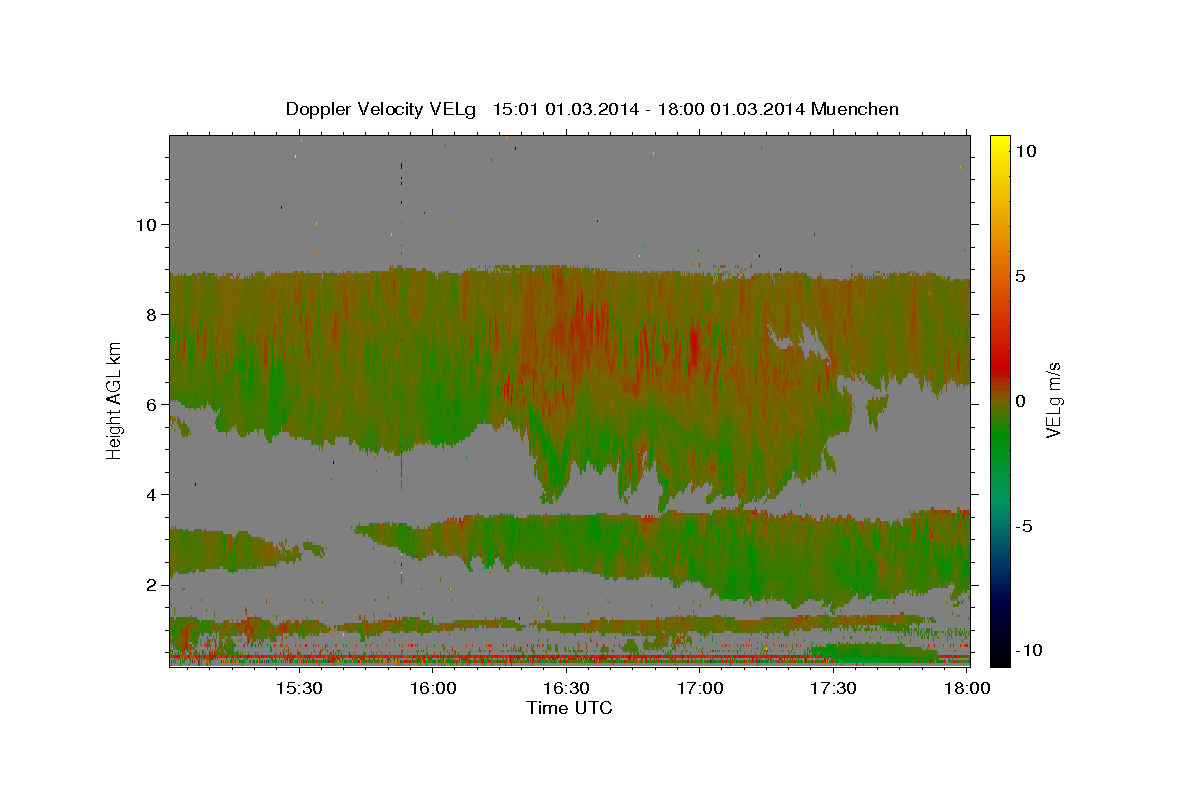Click the black bottom of the colorbar
Screen dimensions: 1200x800
999,655
